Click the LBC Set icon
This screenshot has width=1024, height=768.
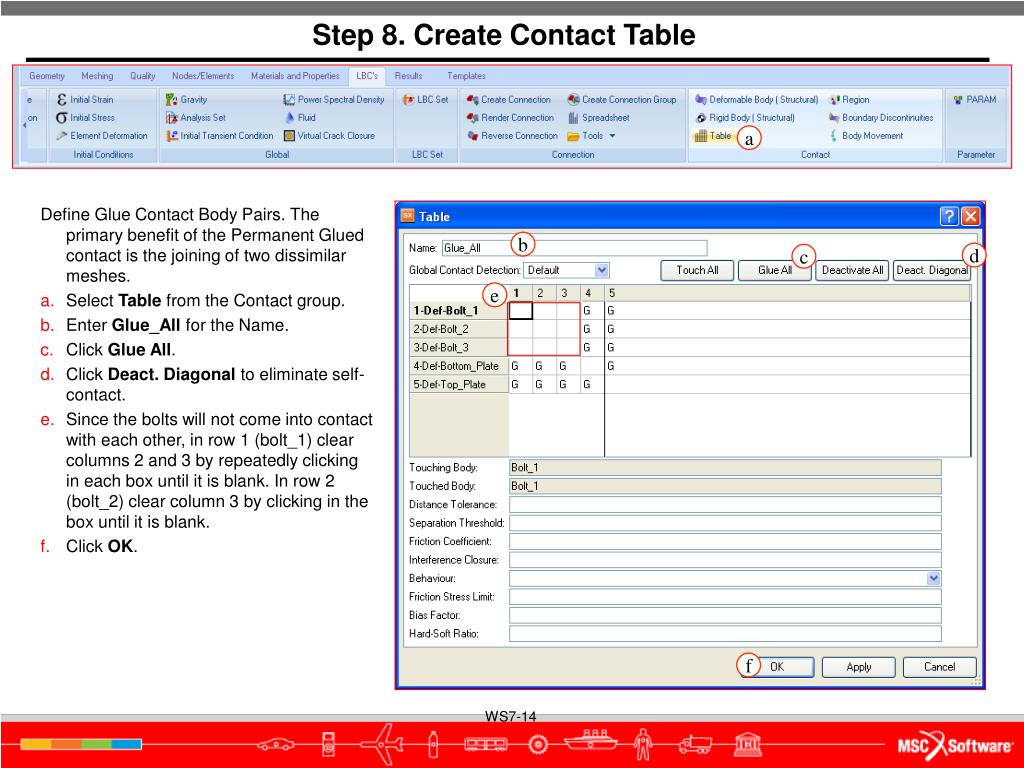pyautogui.click(x=409, y=99)
